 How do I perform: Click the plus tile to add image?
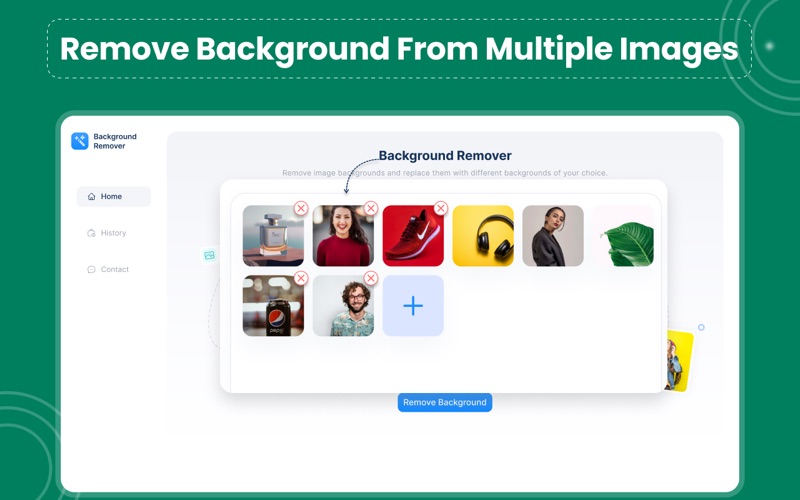(x=413, y=306)
